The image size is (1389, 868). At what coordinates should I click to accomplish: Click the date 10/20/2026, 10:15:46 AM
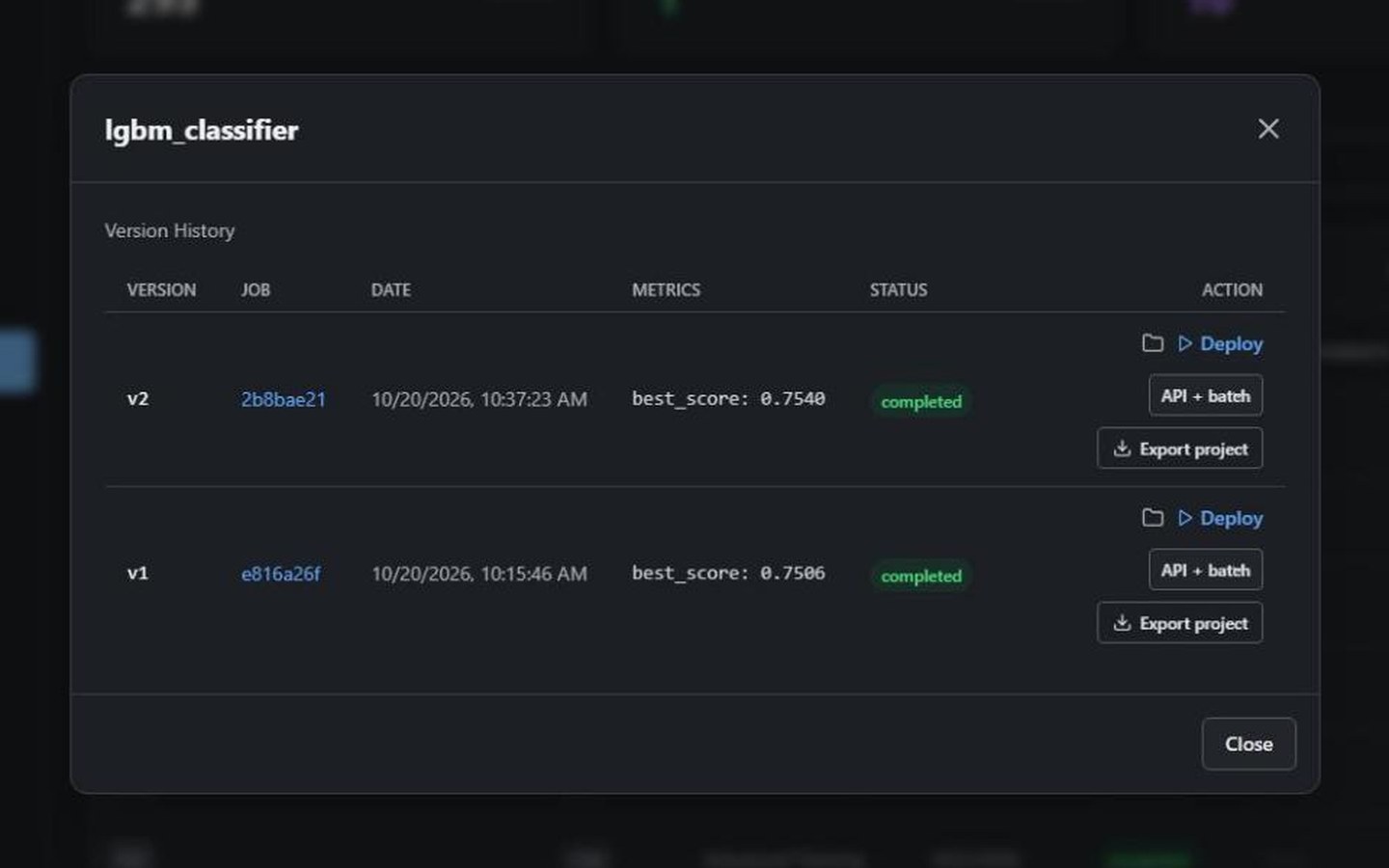(x=479, y=574)
